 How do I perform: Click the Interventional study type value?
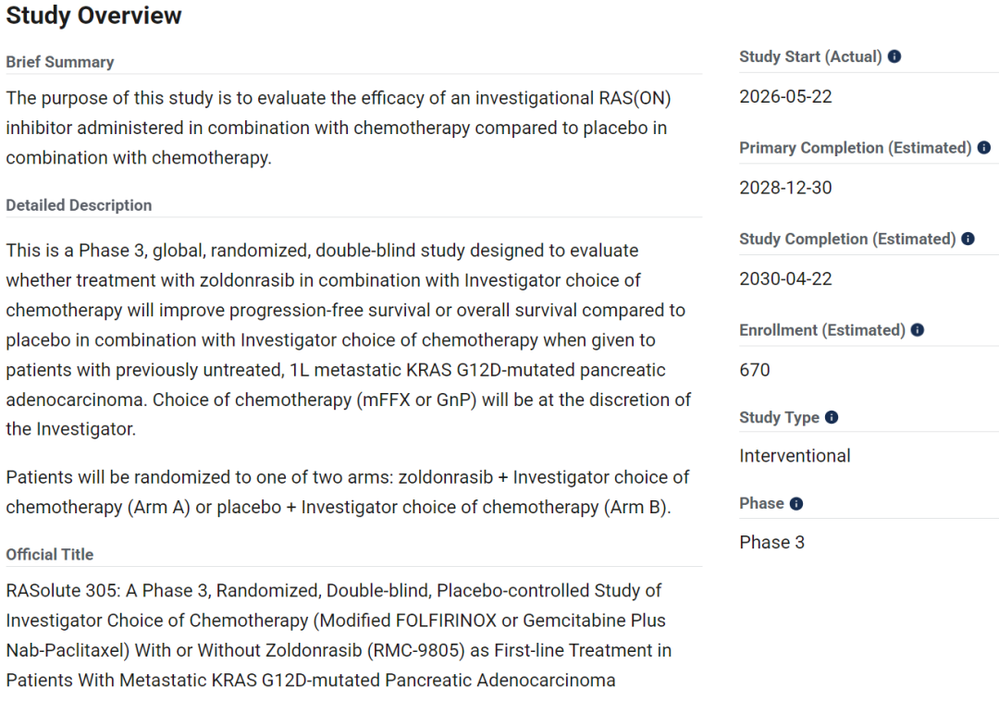coord(794,456)
